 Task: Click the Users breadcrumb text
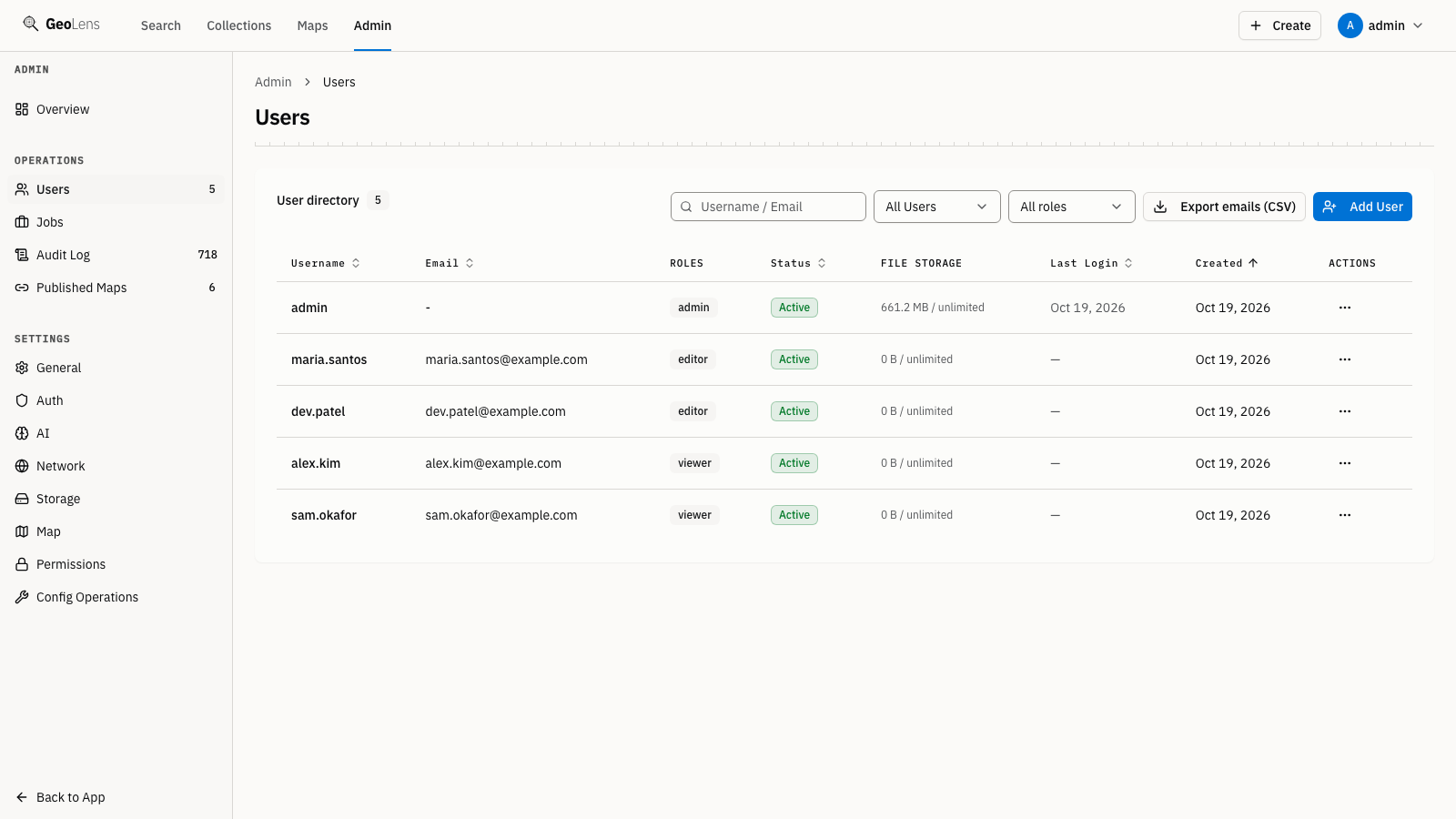(x=339, y=82)
